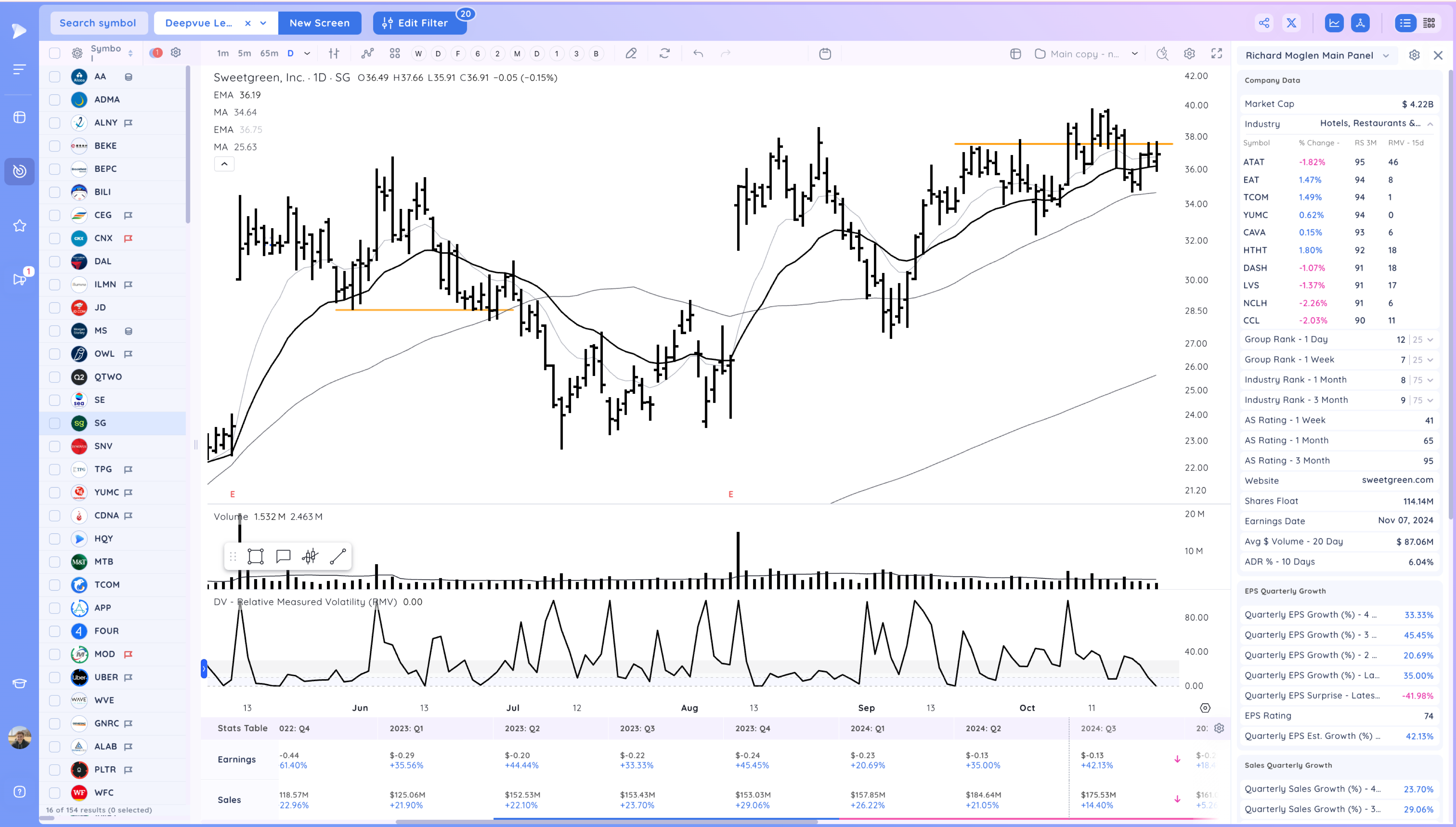
Task: Open the Deepvue Le... screen dropdown
Action: [x=262, y=23]
